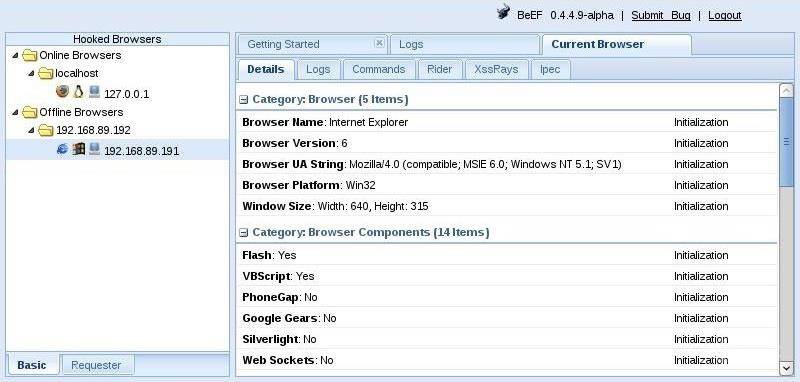Viewport: 800px width, 382px height.
Task: Click the scroll down arrow in details panel
Action: coord(786,367)
